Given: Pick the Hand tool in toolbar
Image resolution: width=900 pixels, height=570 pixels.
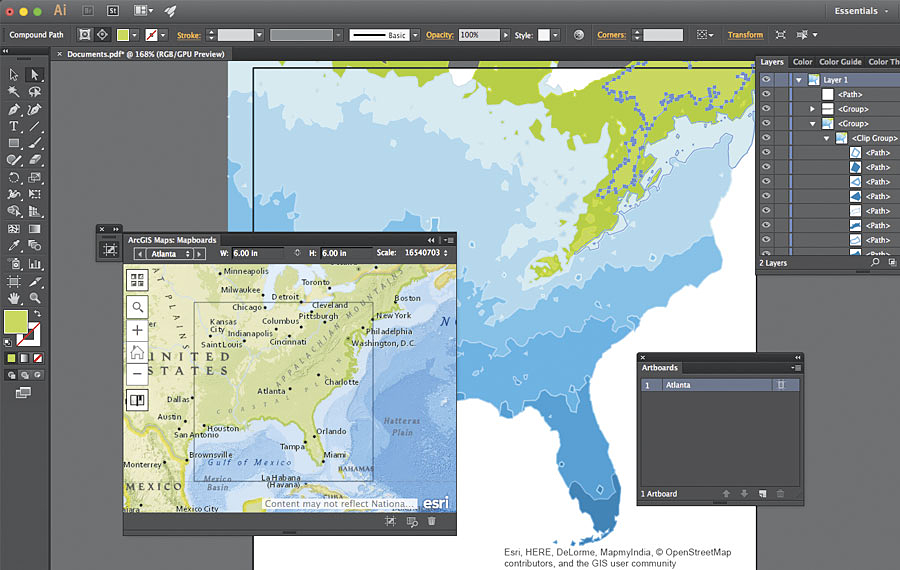Looking at the screenshot, I should (14, 297).
